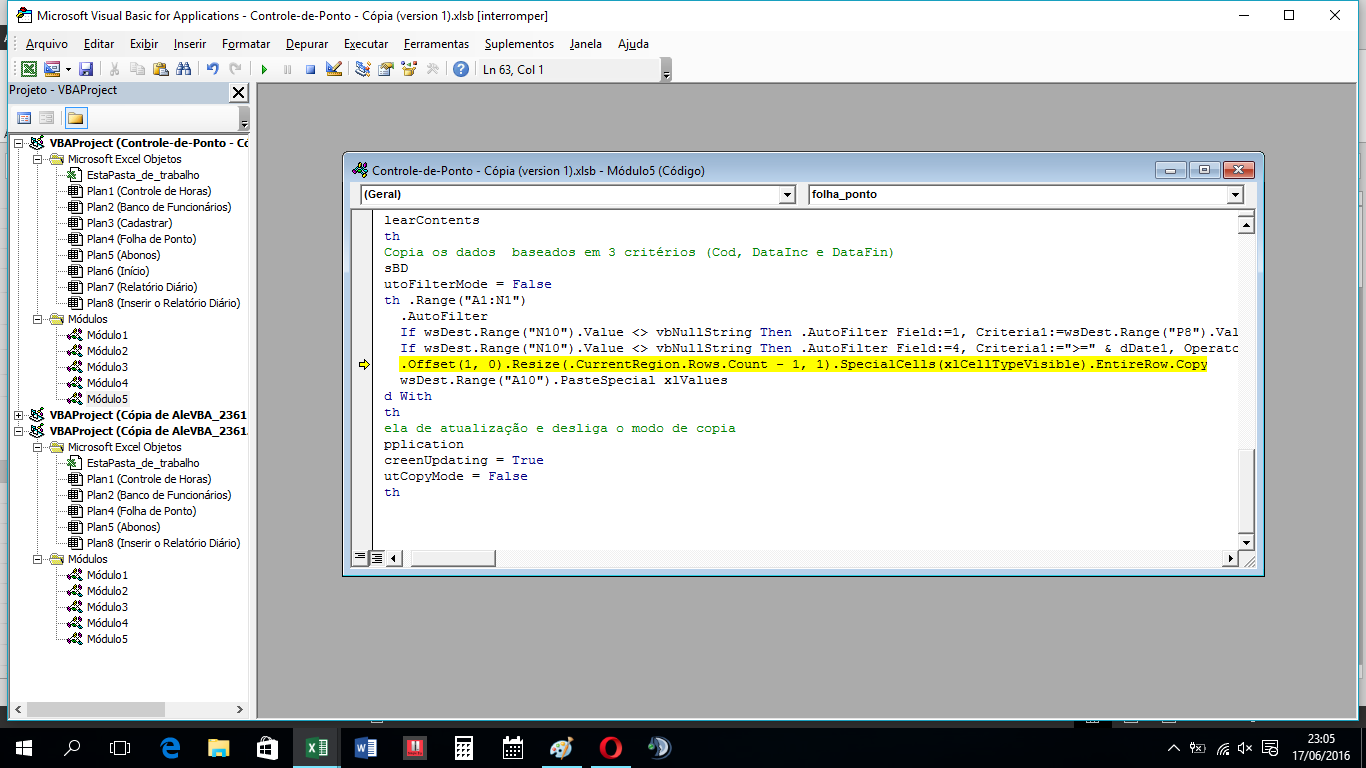Collapse the VBAProject (Controle-de-Ponto) tree node
The width and height of the screenshot is (1366, 768).
pos(18,144)
